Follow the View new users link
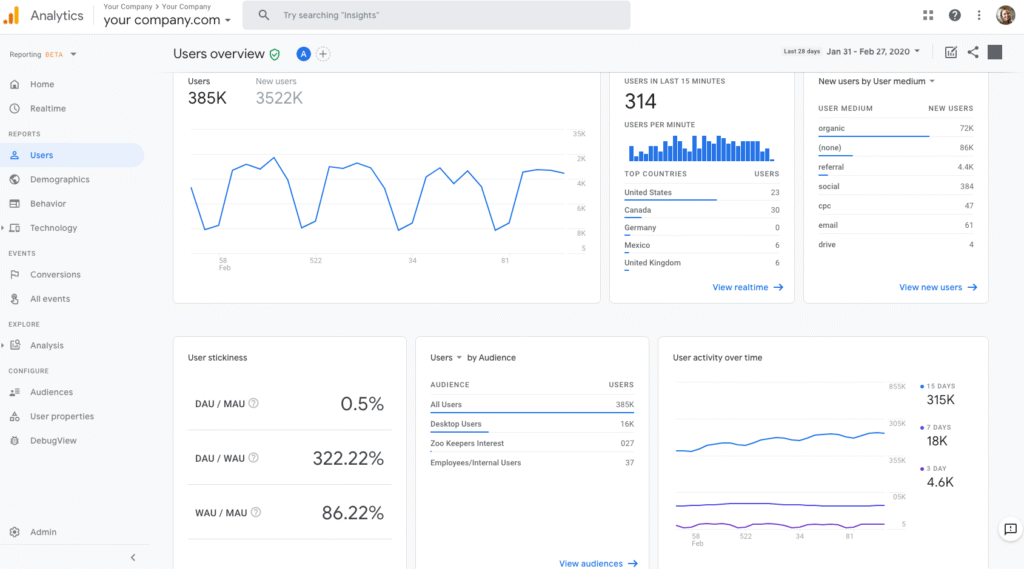 pos(938,287)
